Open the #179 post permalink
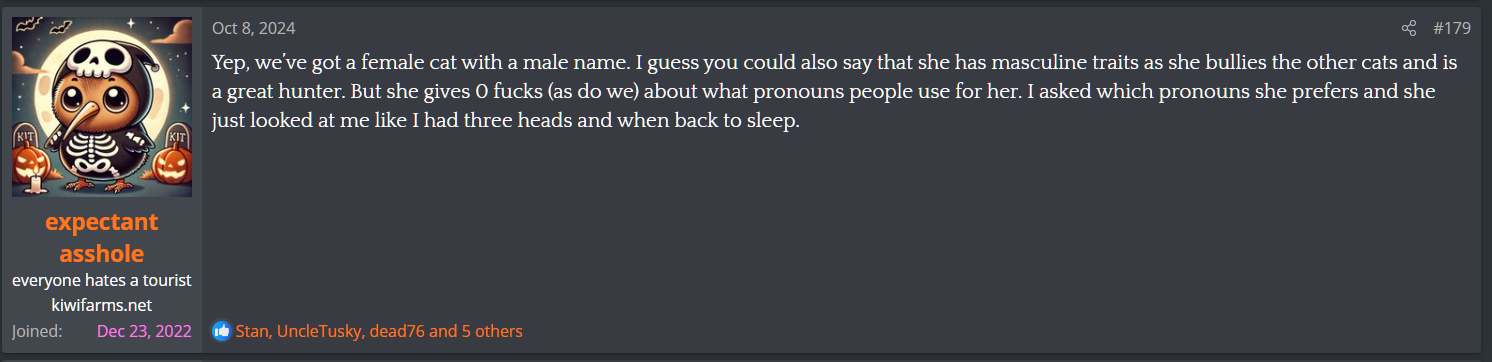1492x362 pixels. point(1451,28)
